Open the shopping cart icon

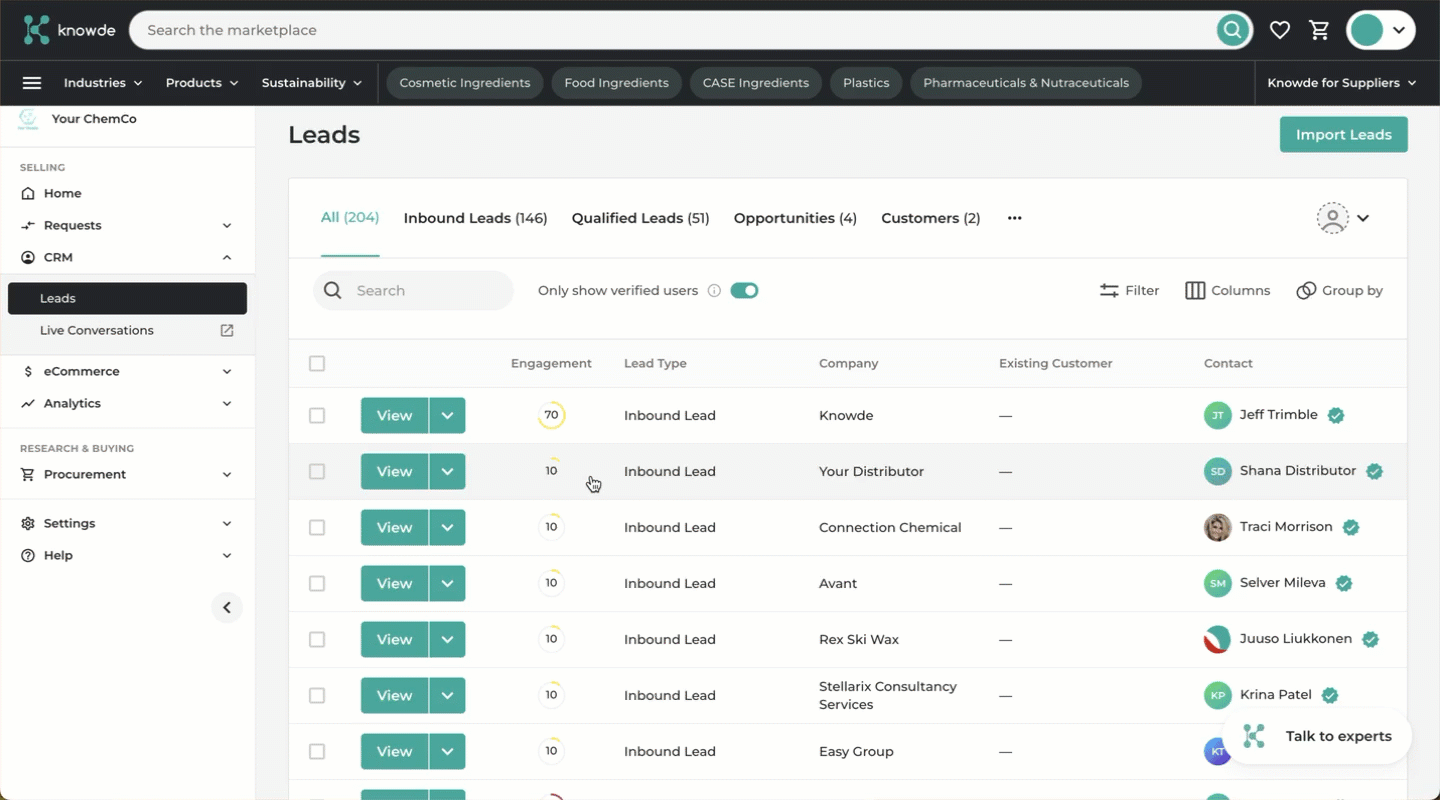click(1319, 30)
